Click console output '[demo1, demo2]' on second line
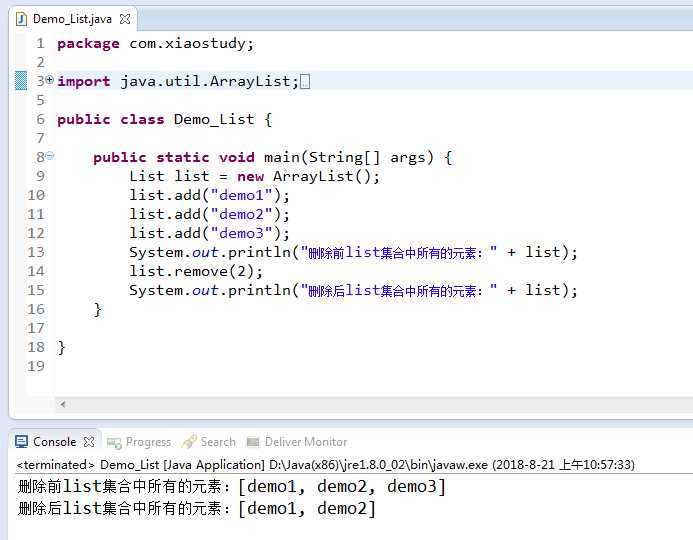Image resolution: width=693 pixels, height=540 pixels. pyautogui.click(x=307, y=509)
